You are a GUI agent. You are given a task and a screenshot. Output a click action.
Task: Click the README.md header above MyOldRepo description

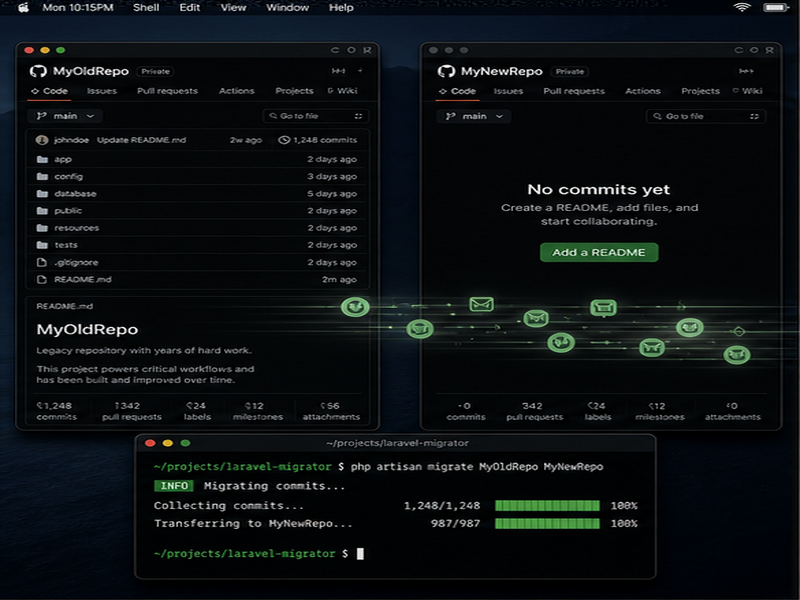point(64,306)
